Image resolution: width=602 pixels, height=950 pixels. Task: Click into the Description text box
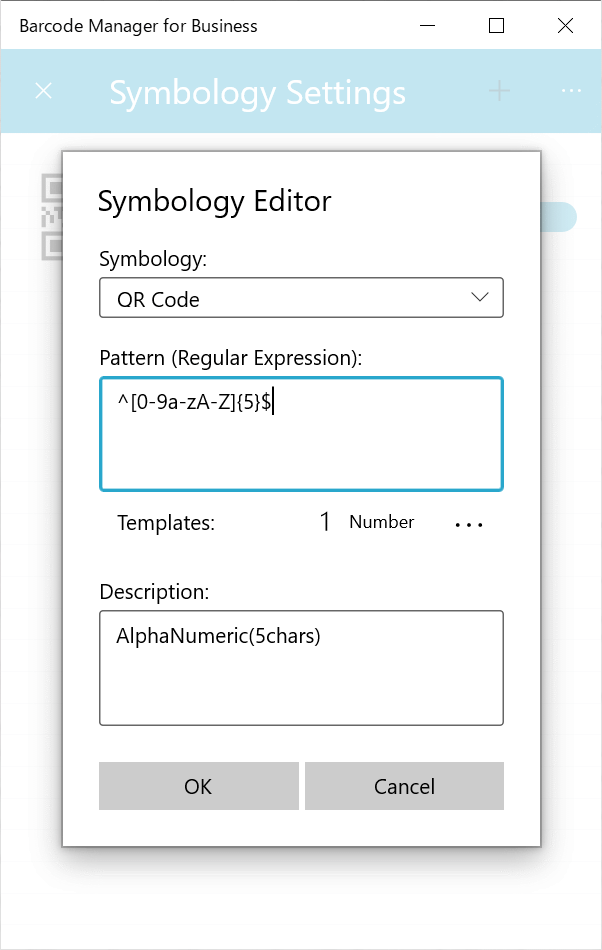tap(302, 668)
